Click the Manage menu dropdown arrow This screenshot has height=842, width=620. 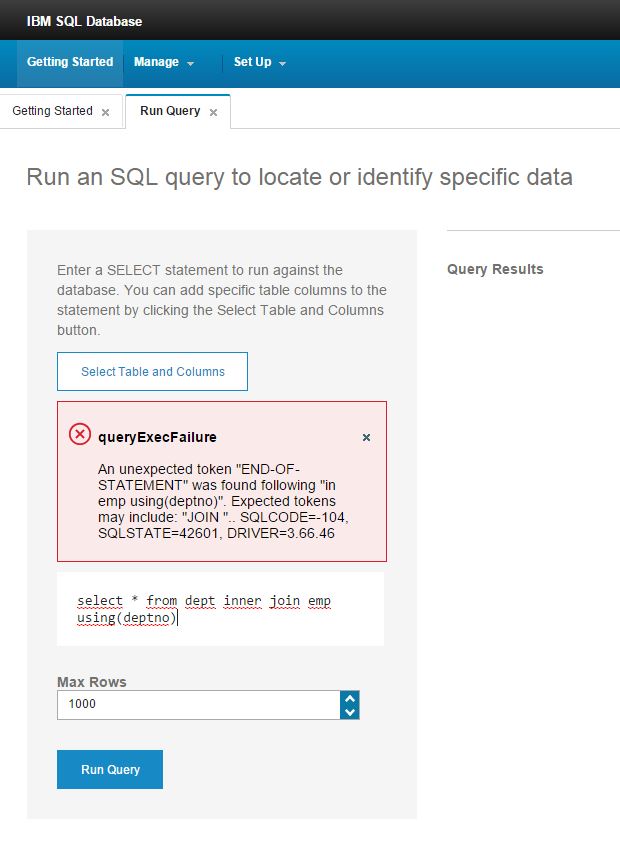[190, 63]
